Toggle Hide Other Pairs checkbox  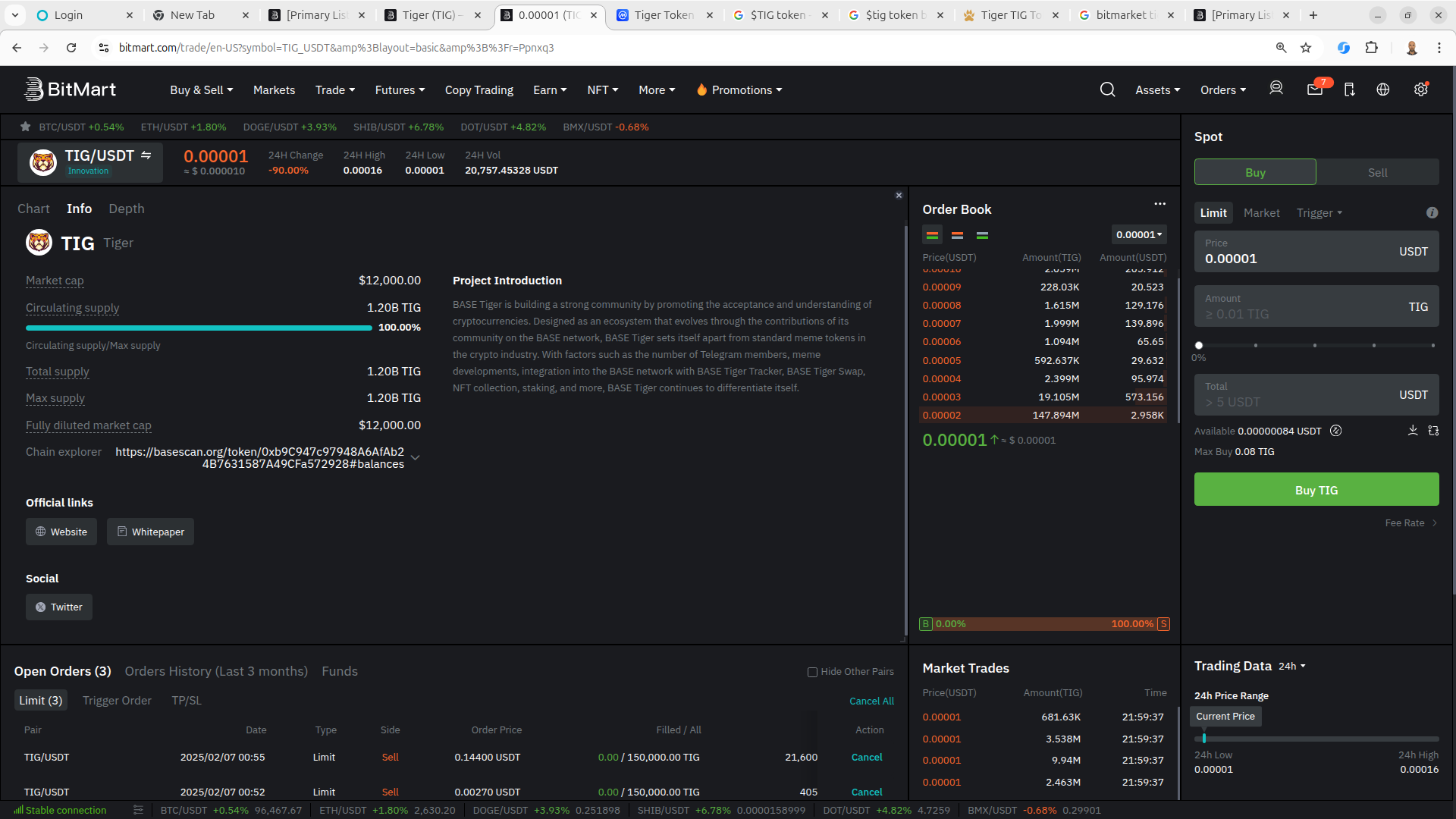coord(812,672)
